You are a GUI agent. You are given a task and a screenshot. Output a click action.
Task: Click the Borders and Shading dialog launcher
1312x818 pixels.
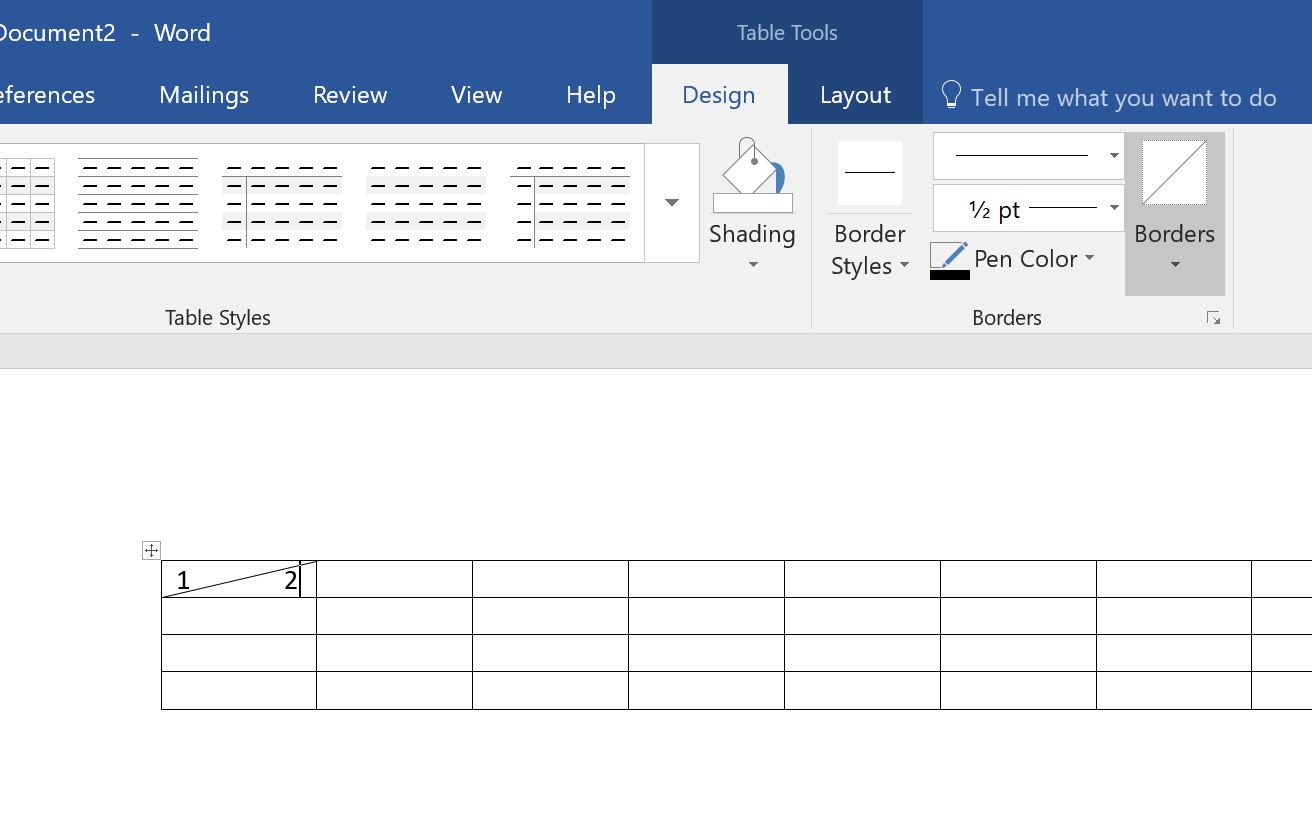[1213, 317]
